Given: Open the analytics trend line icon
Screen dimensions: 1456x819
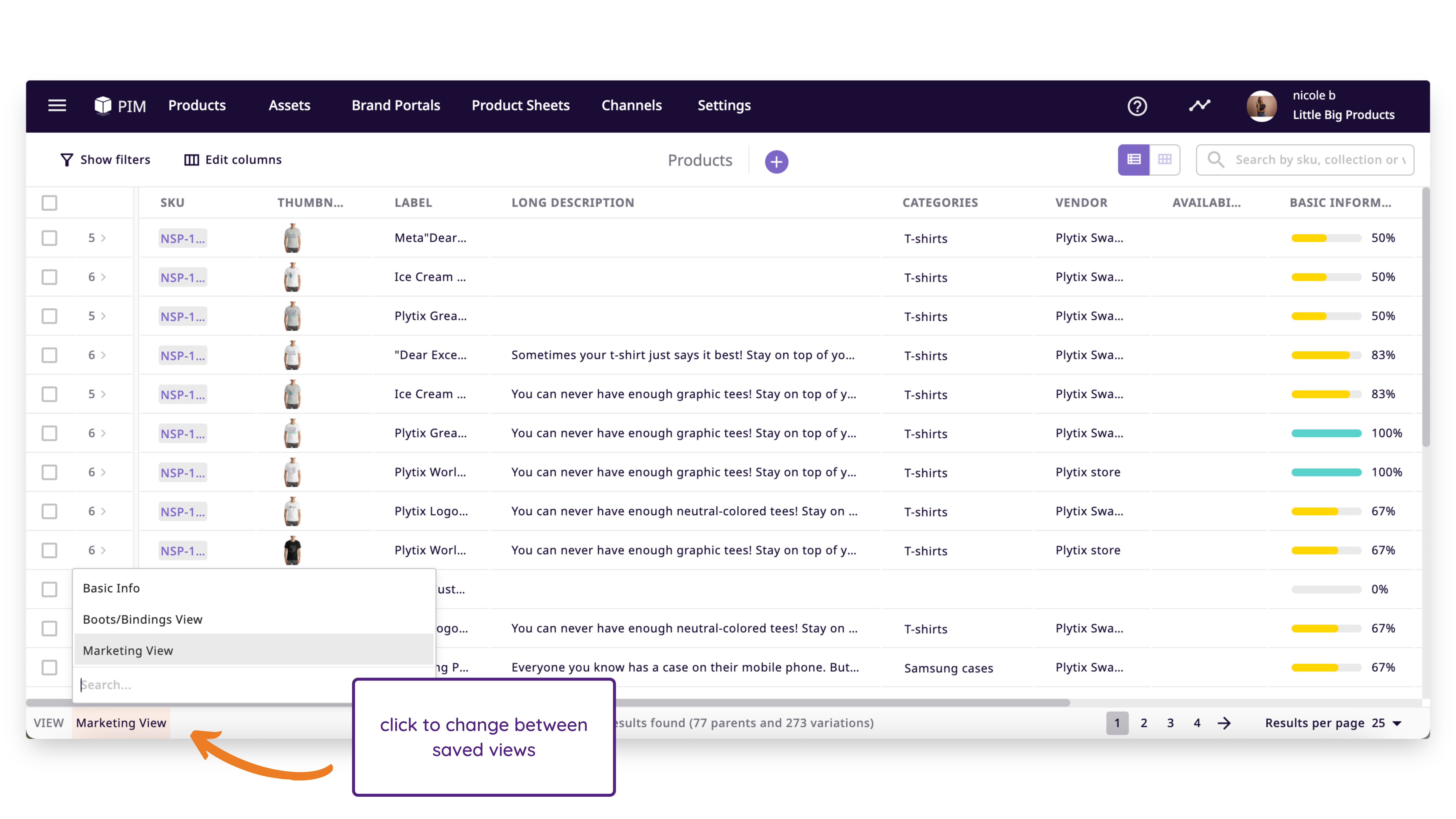Looking at the screenshot, I should pos(1199,105).
